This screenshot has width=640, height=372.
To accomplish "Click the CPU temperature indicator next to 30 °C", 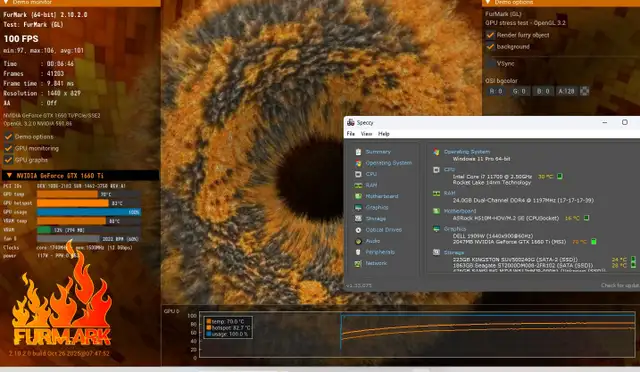I will coord(560,176).
